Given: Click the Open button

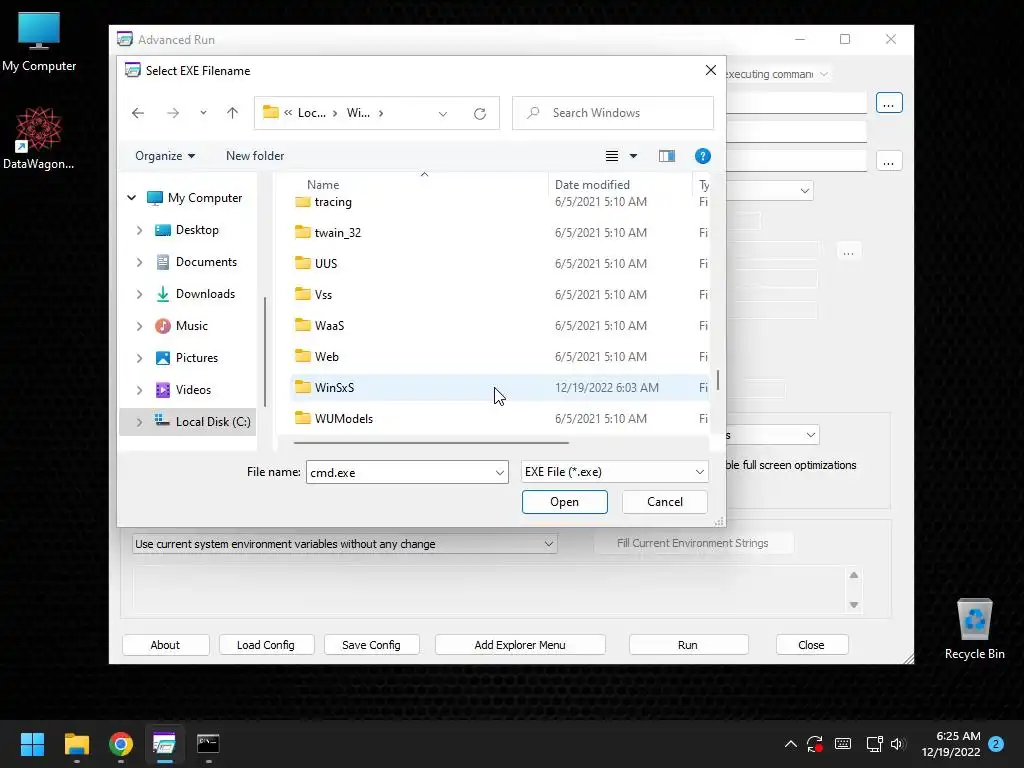Looking at the screenshot, I should point(564,502).
